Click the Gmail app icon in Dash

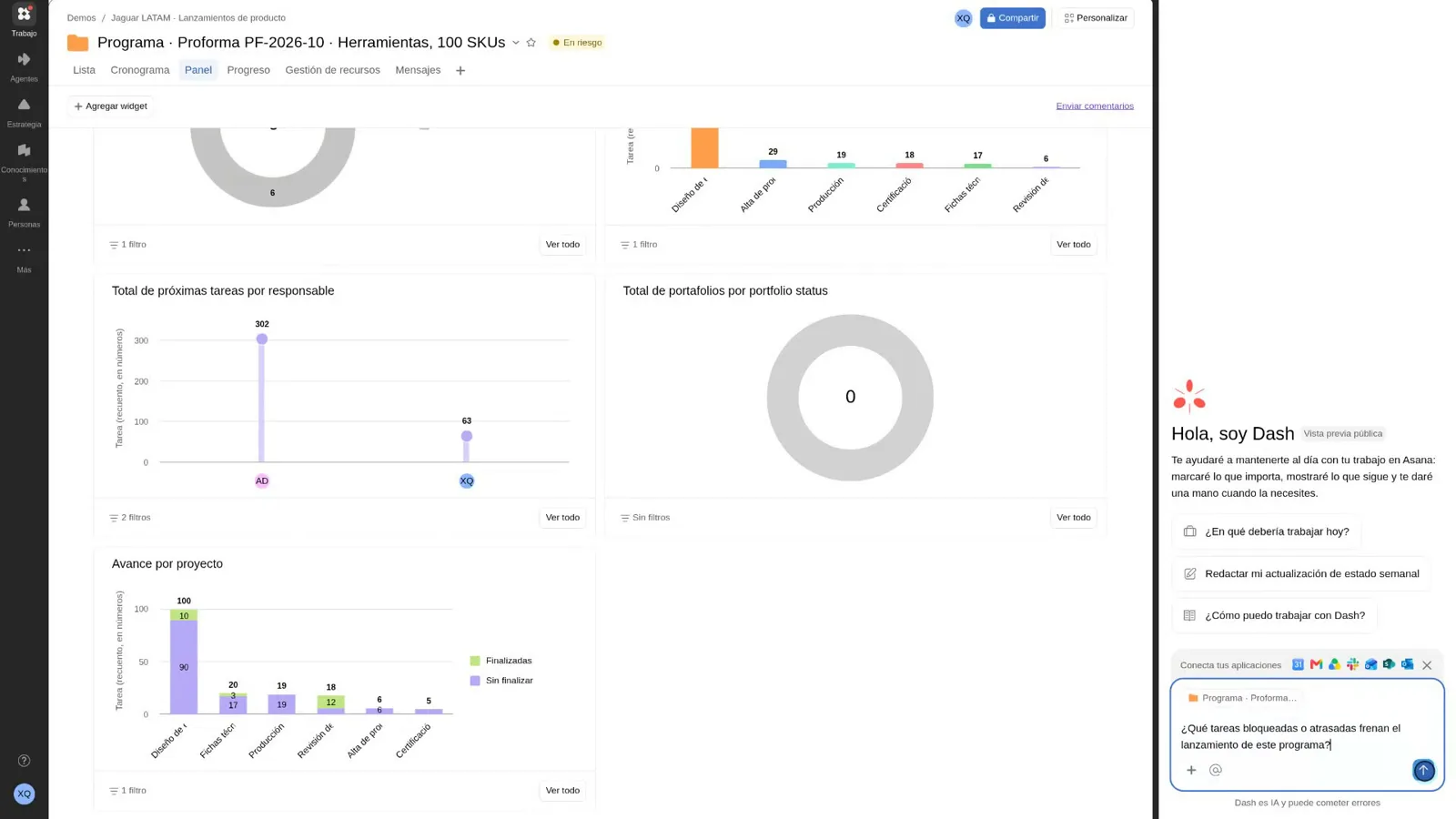click(1316, 664)
